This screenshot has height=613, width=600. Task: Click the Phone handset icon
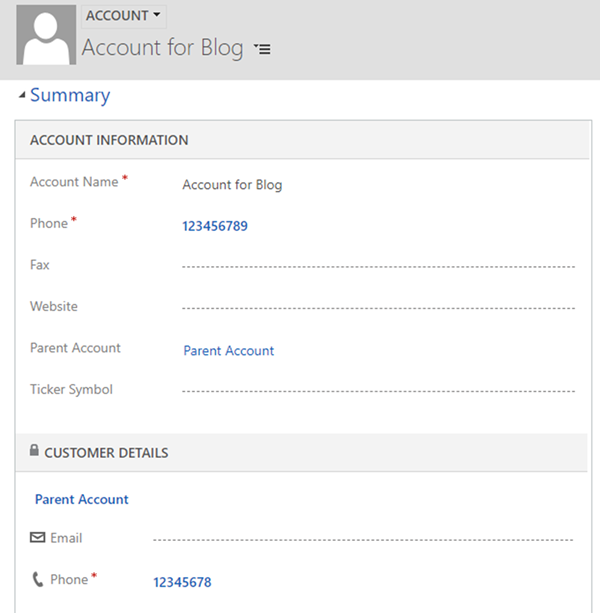click(38, 579)
